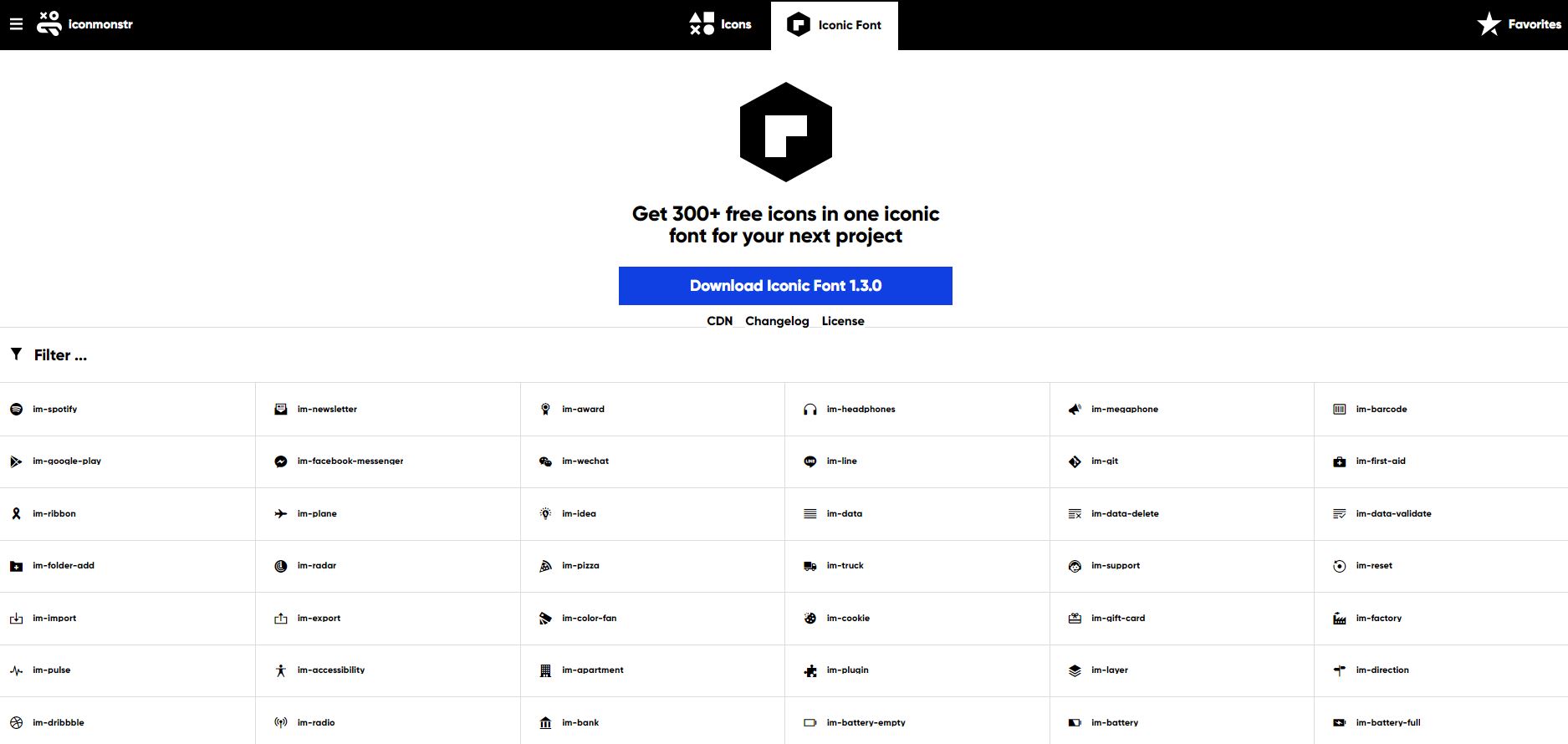Open the License link
1568x744 pixels.
click(x=843, y=321)
